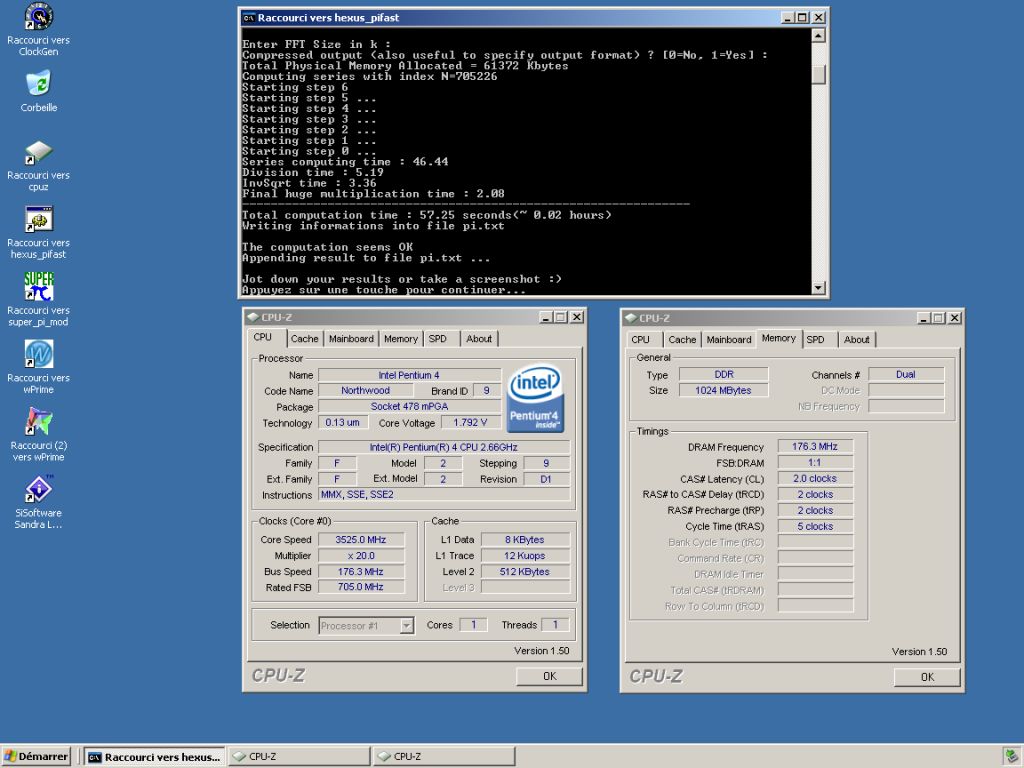The height and width of the screenshot is (768, 1024).
Task: Open the super_pi_mod desktop shortcut
Action: tap(38, 300)
